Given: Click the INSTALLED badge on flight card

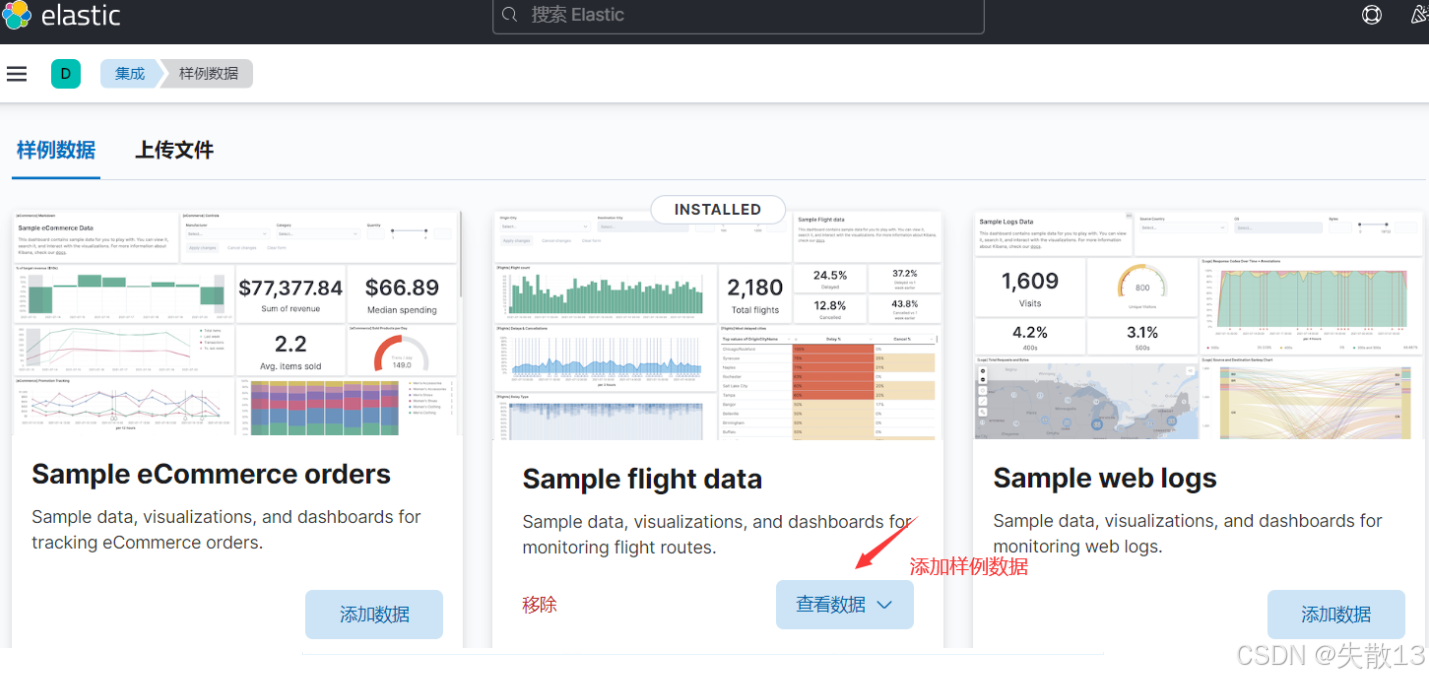Looking at the screenshot, I should coord(718,209).
